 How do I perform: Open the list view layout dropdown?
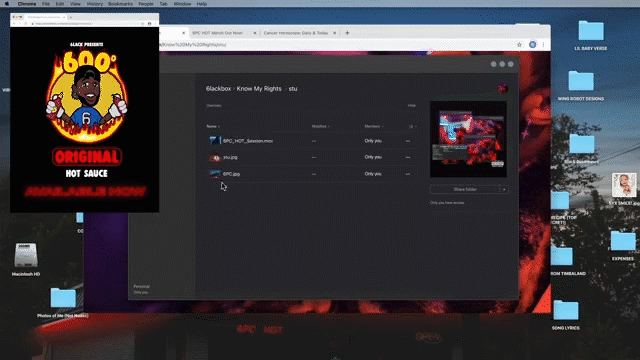pos(412,126)
